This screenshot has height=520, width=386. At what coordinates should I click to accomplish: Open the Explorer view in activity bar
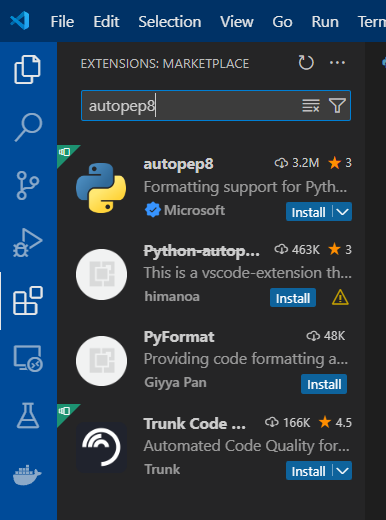pyautogui.click(x=27, y=69)
